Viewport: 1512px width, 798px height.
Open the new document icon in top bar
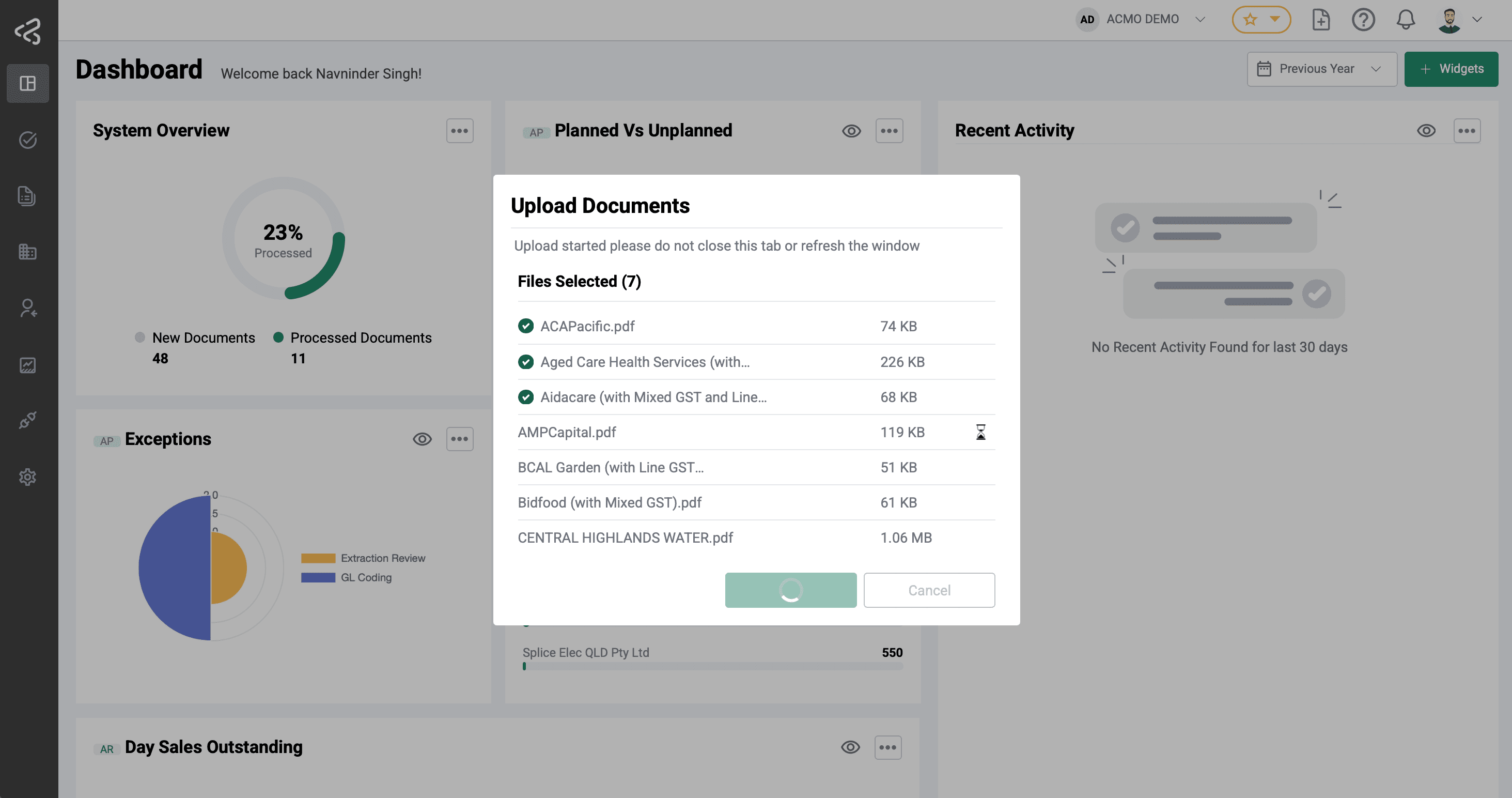tap(1321, 19)
